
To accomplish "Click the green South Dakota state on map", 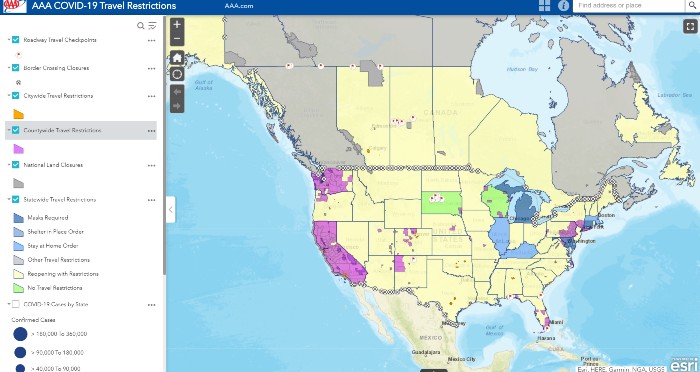I will pyautogui.click(x=442, y=203).
